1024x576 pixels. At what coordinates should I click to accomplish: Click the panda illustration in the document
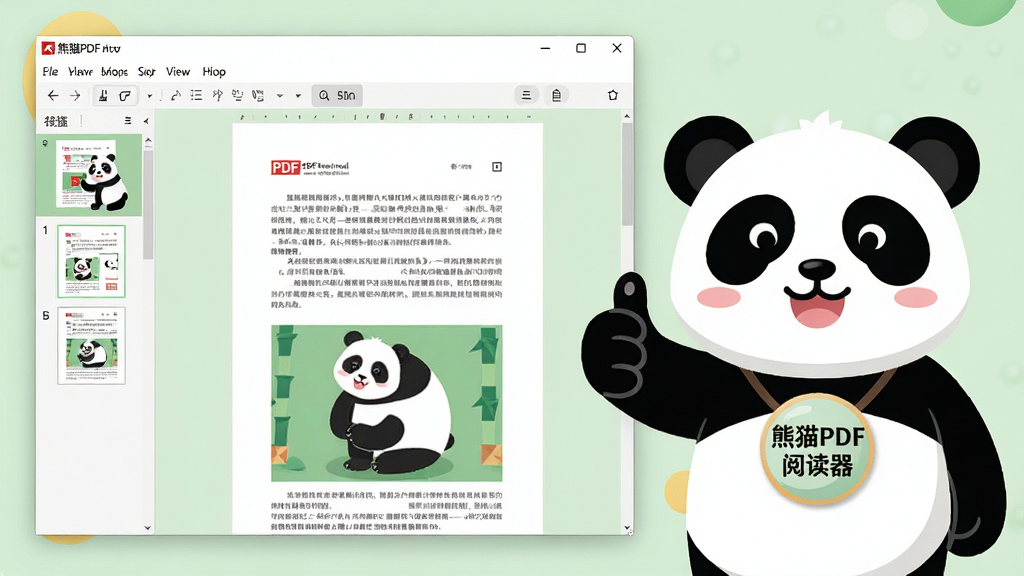(x=387, y=404)
